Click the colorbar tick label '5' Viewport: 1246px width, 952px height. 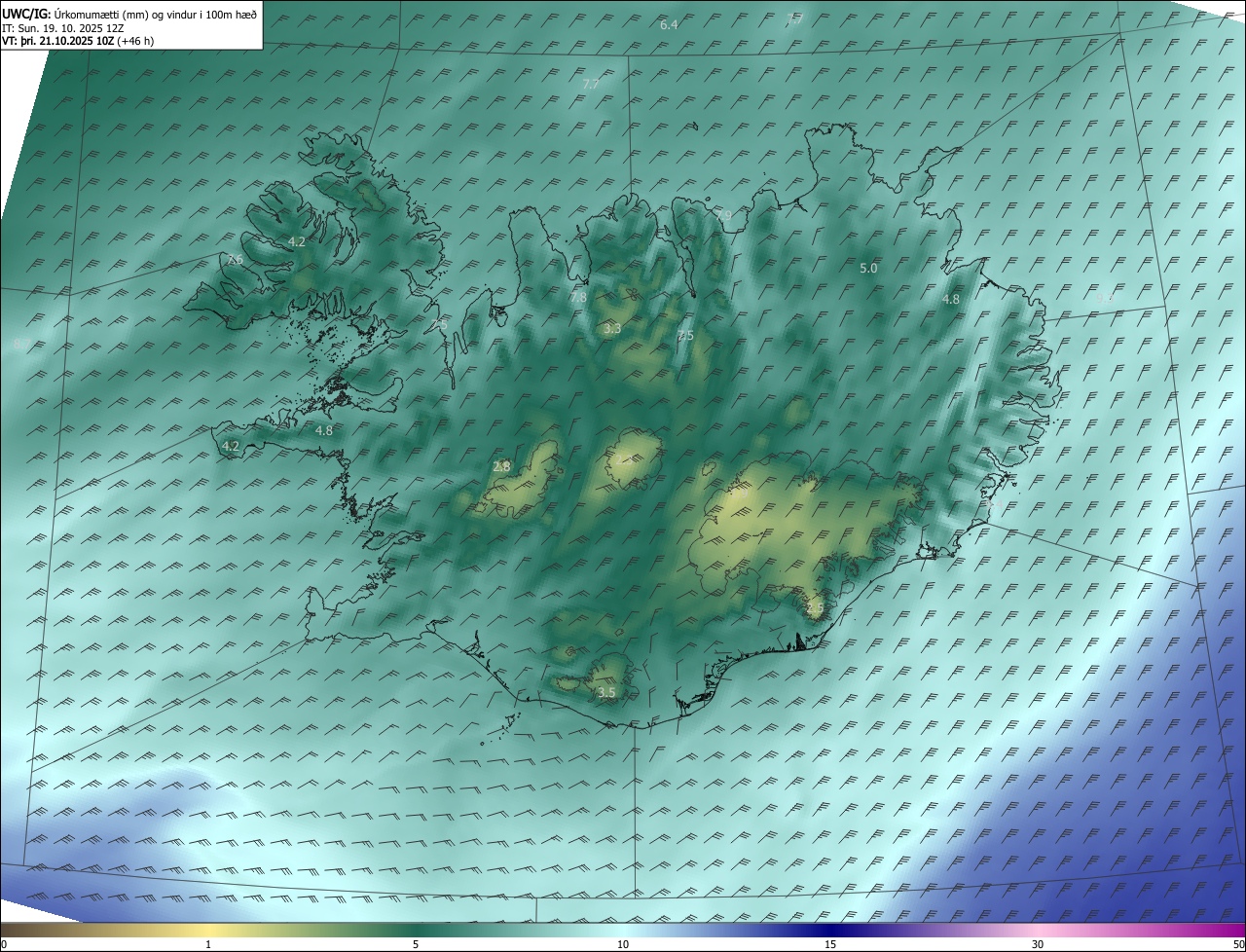click(416, 944)
